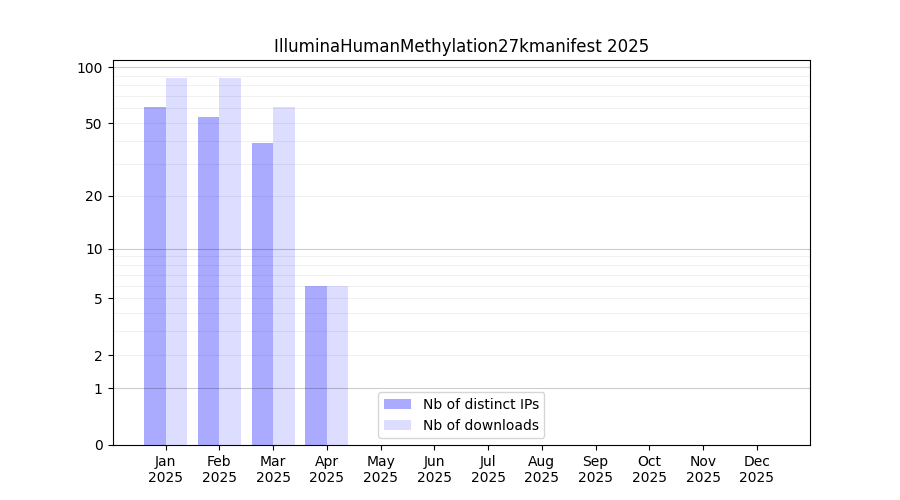The image size is (900, 500).
Task: Click the 100 y-axis tick label
Action: [x=91, y=68]
